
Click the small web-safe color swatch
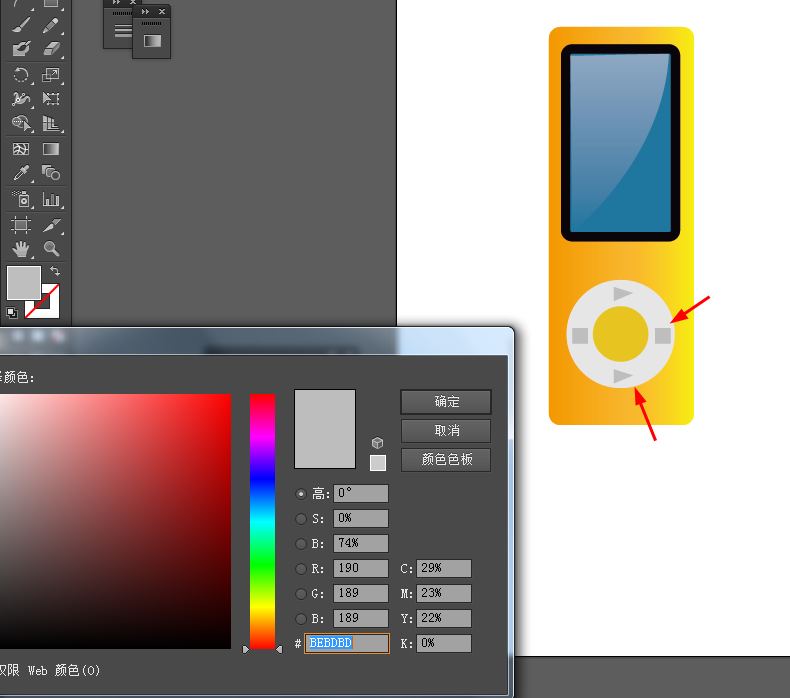[378, 463]
